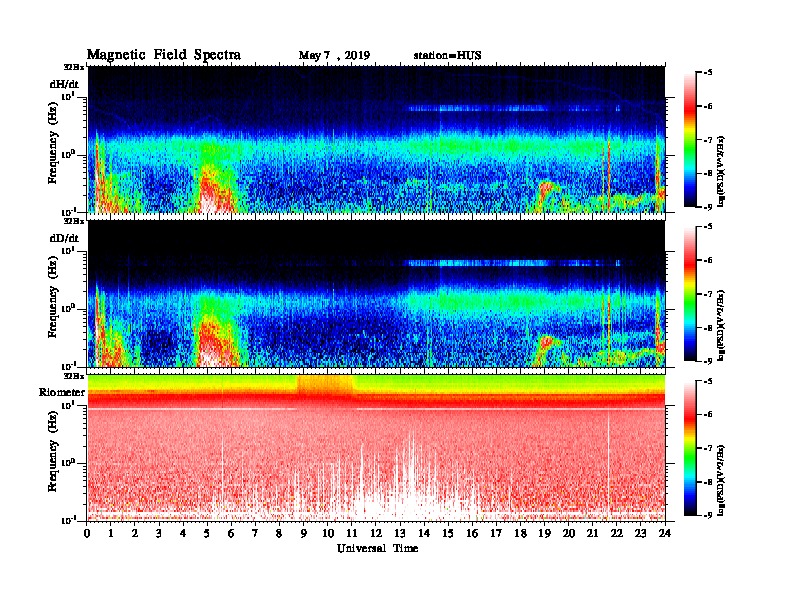Click the "-9" tick on the Riometer colorbar

pos(708,515)
